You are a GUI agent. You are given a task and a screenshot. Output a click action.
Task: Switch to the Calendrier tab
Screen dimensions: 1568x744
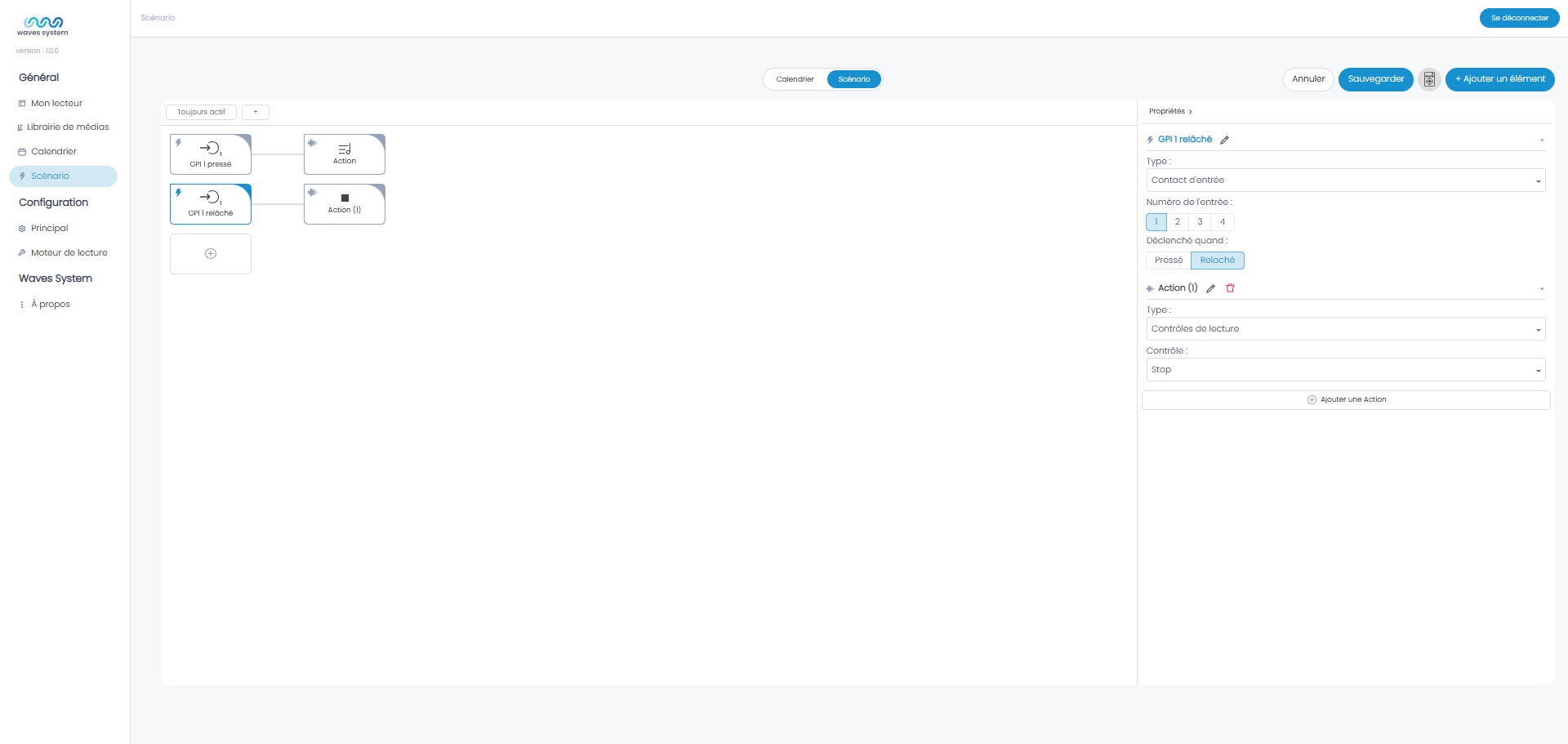point(795,79)
